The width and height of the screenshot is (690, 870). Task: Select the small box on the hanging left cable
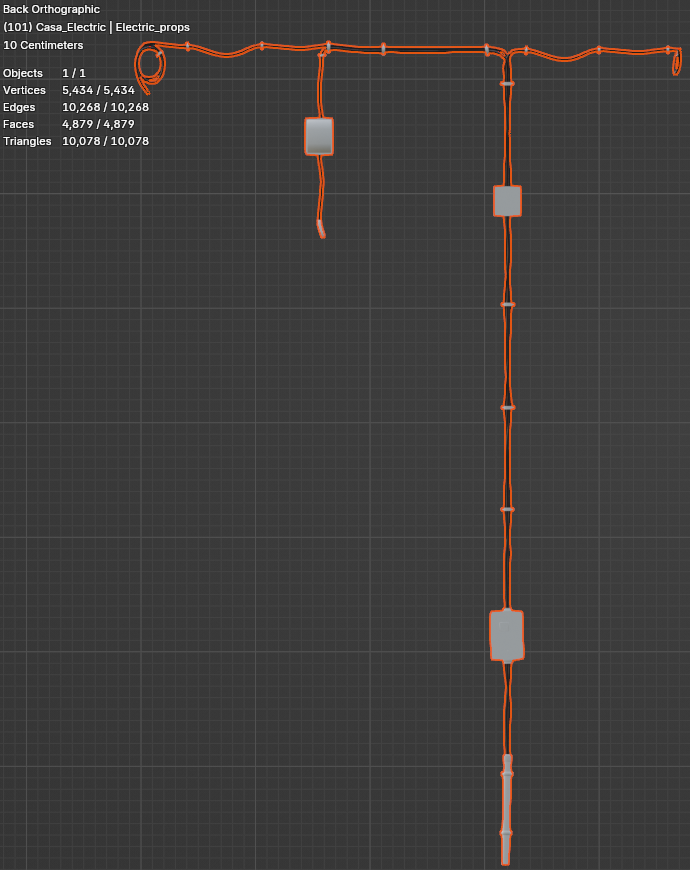(x=318, y=136)
